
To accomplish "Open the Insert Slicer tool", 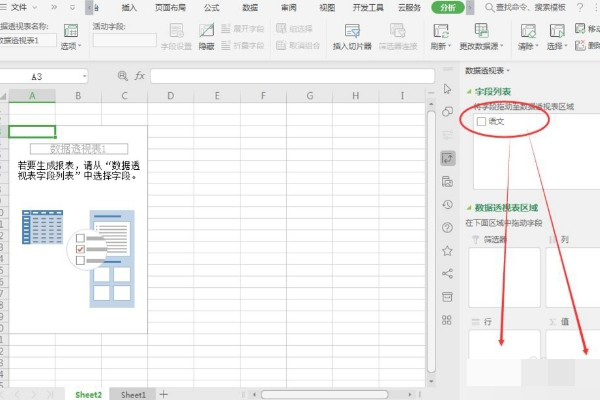I will pyautogui.click(x=352, y=38).
